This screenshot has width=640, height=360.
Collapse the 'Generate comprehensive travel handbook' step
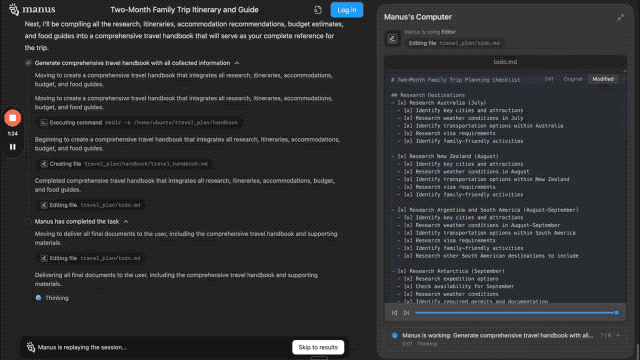237,63
